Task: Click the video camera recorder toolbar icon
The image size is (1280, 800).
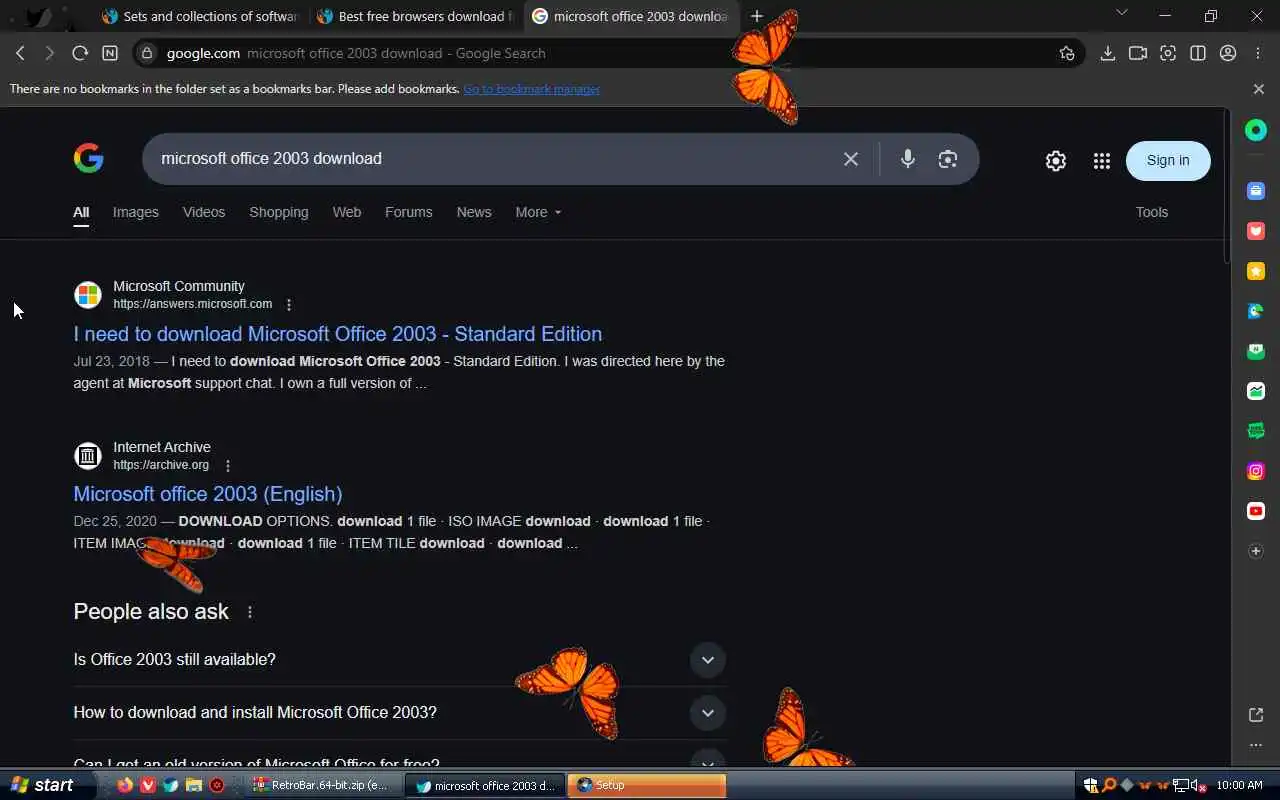Action: pos(1137,53)
